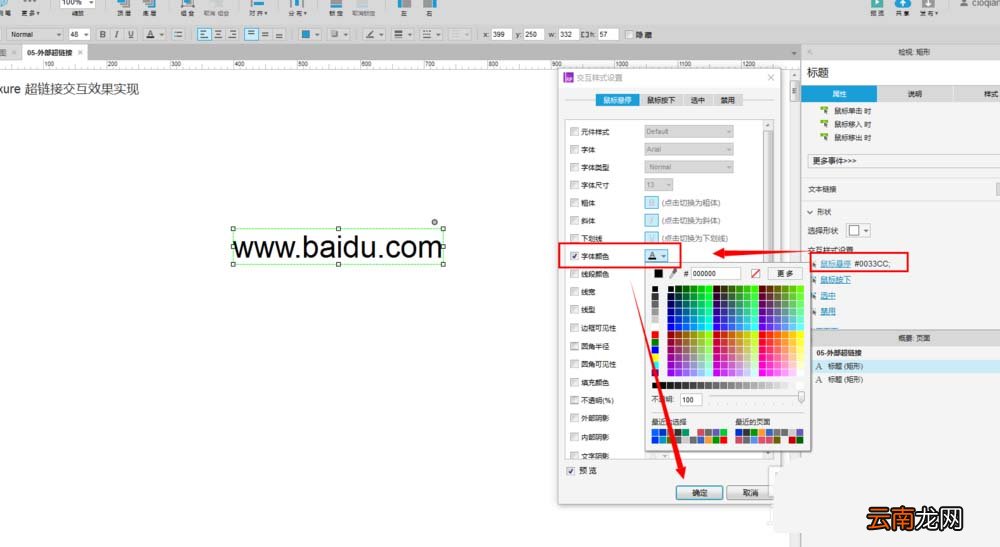Screen dimensions: 1000x547
Task: Open the 属性 tab in inspector
Action: 839,94
